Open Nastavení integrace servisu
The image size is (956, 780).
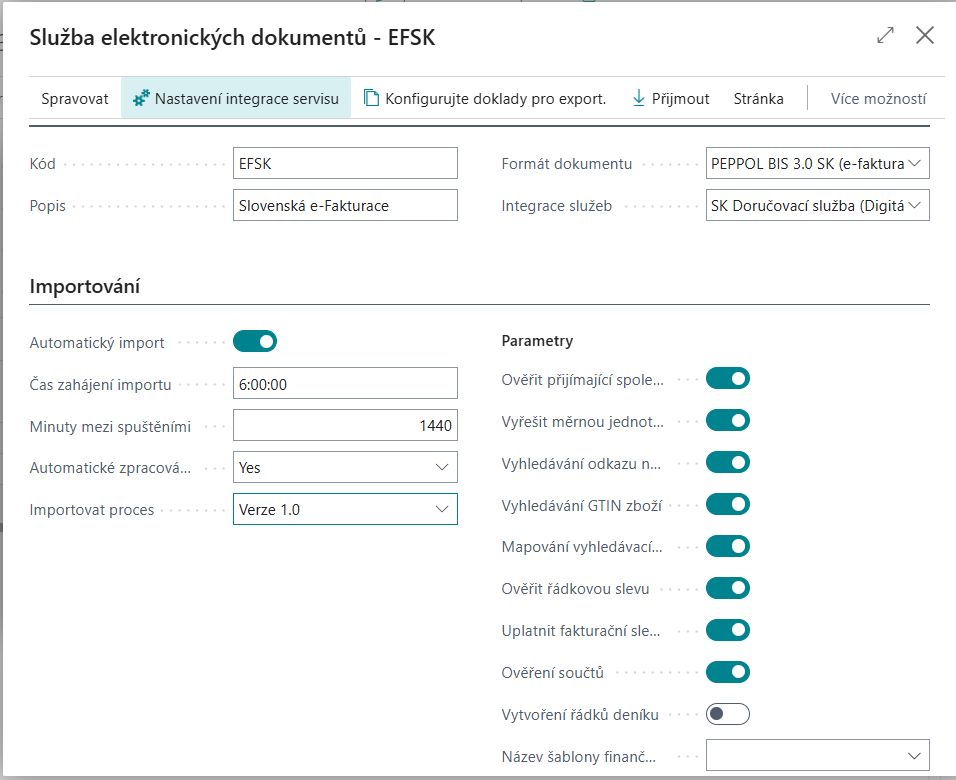click(236, 98)
